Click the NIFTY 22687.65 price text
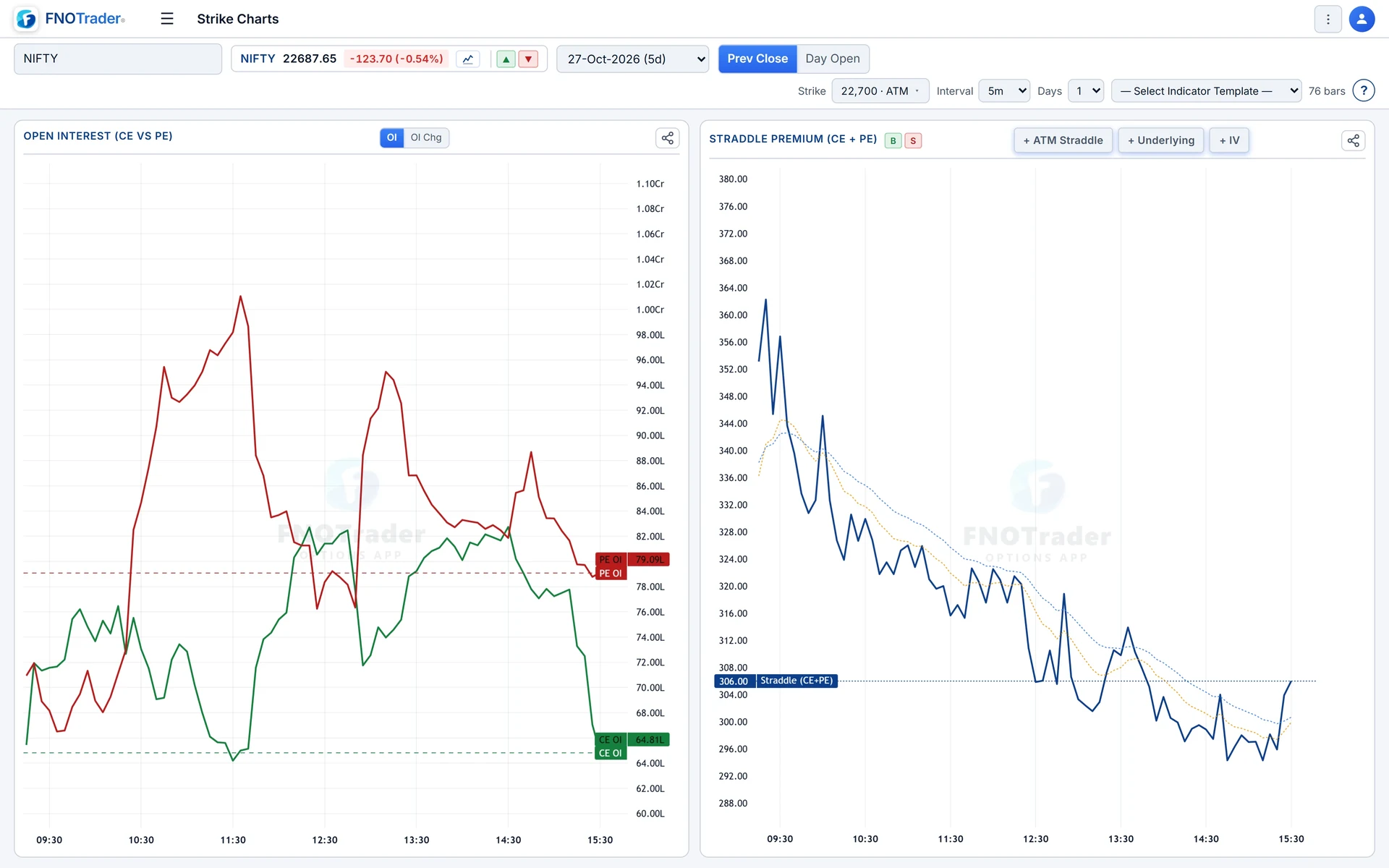Screen dimensions: 1389x868 (x=288, y=59)
